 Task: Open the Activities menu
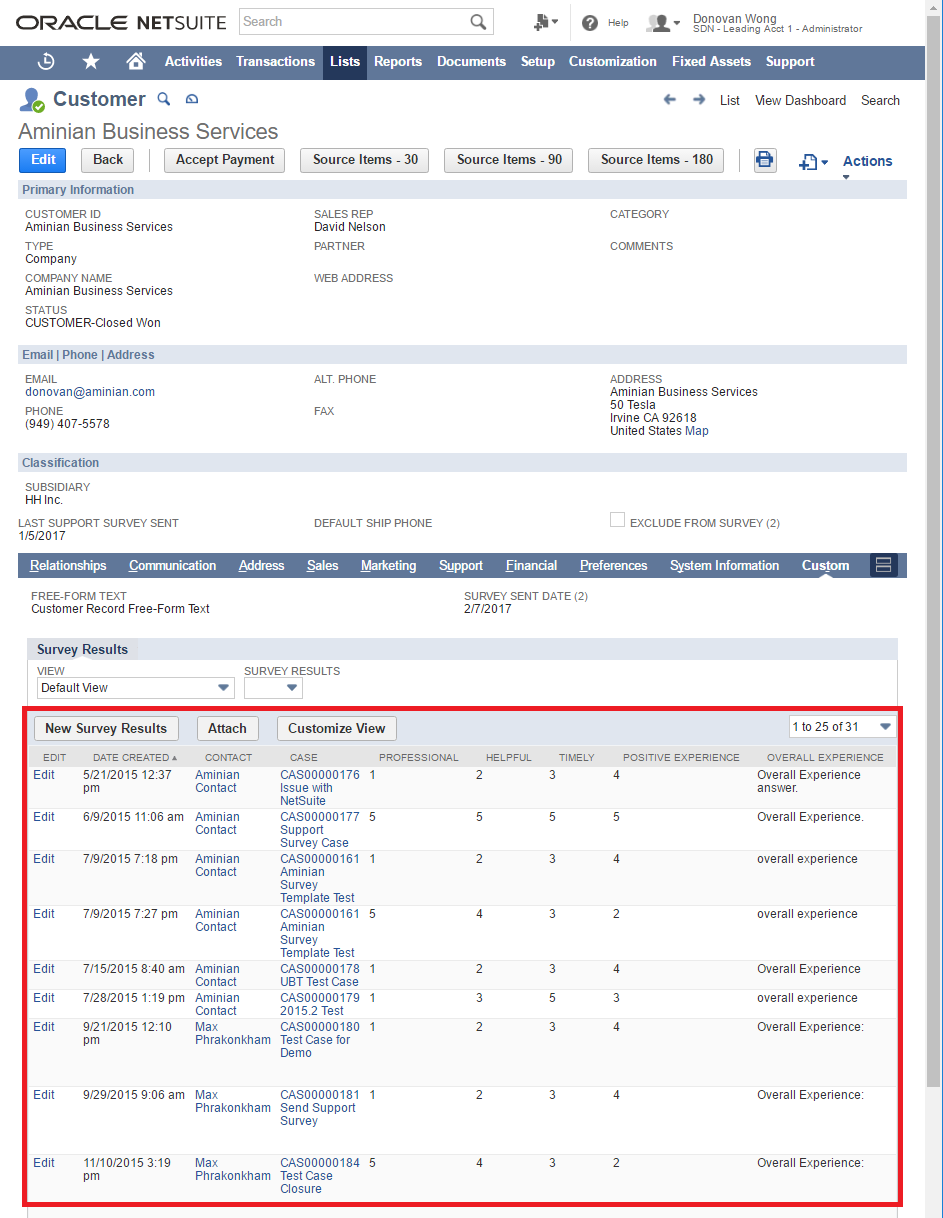tap(193, 62)
